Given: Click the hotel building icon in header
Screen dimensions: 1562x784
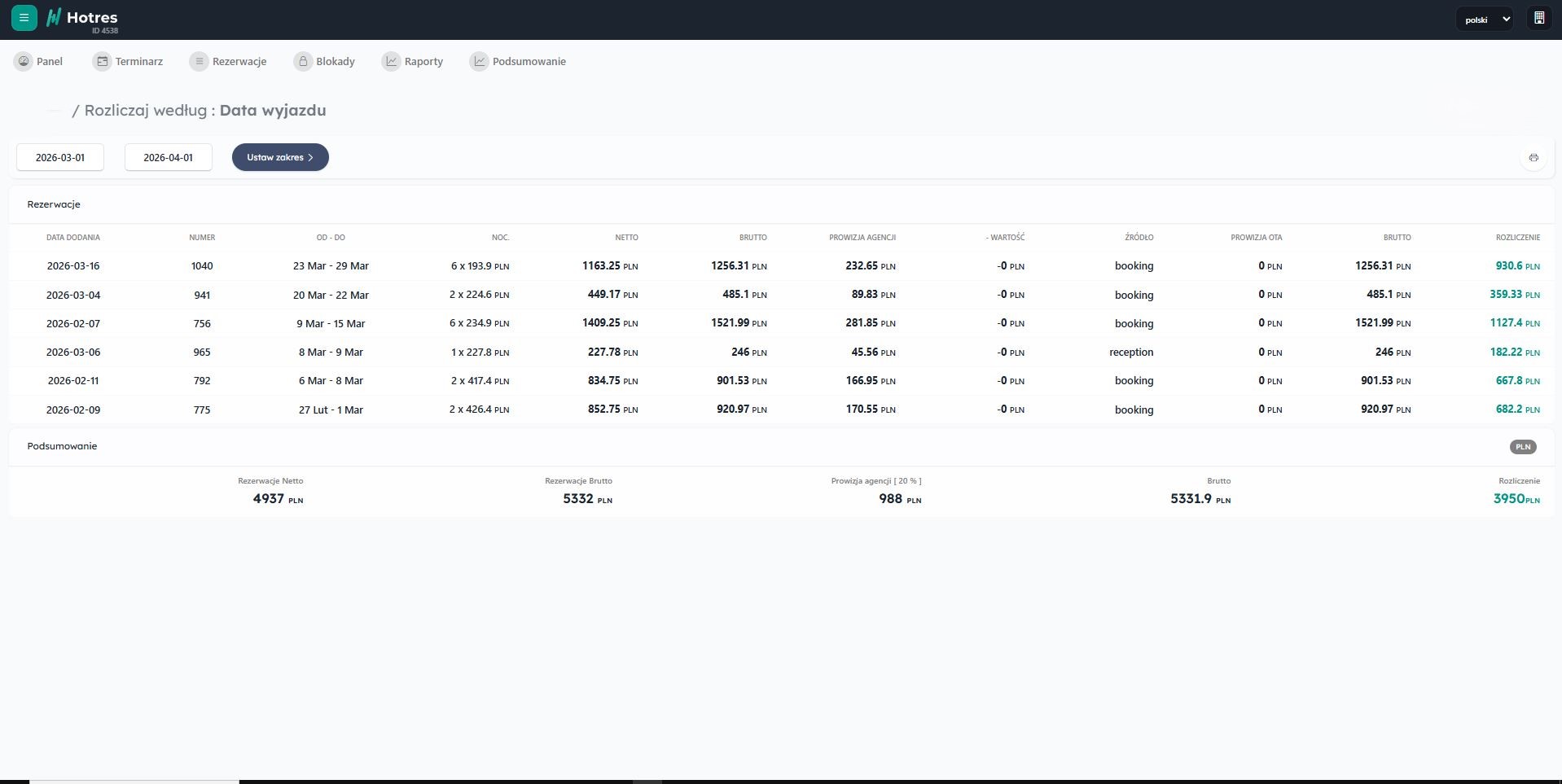Looking at the screenshot, I should coord(1538,18).
